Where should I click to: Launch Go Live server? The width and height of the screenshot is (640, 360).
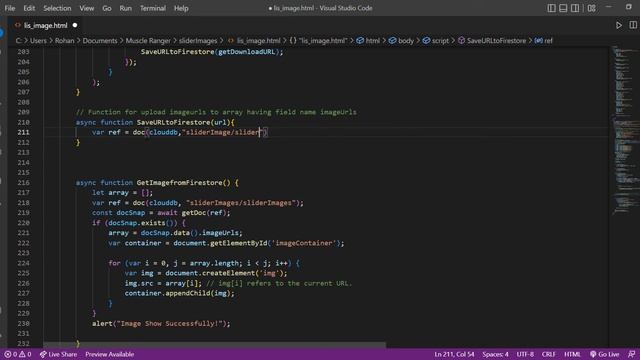(x=604, y=354)
